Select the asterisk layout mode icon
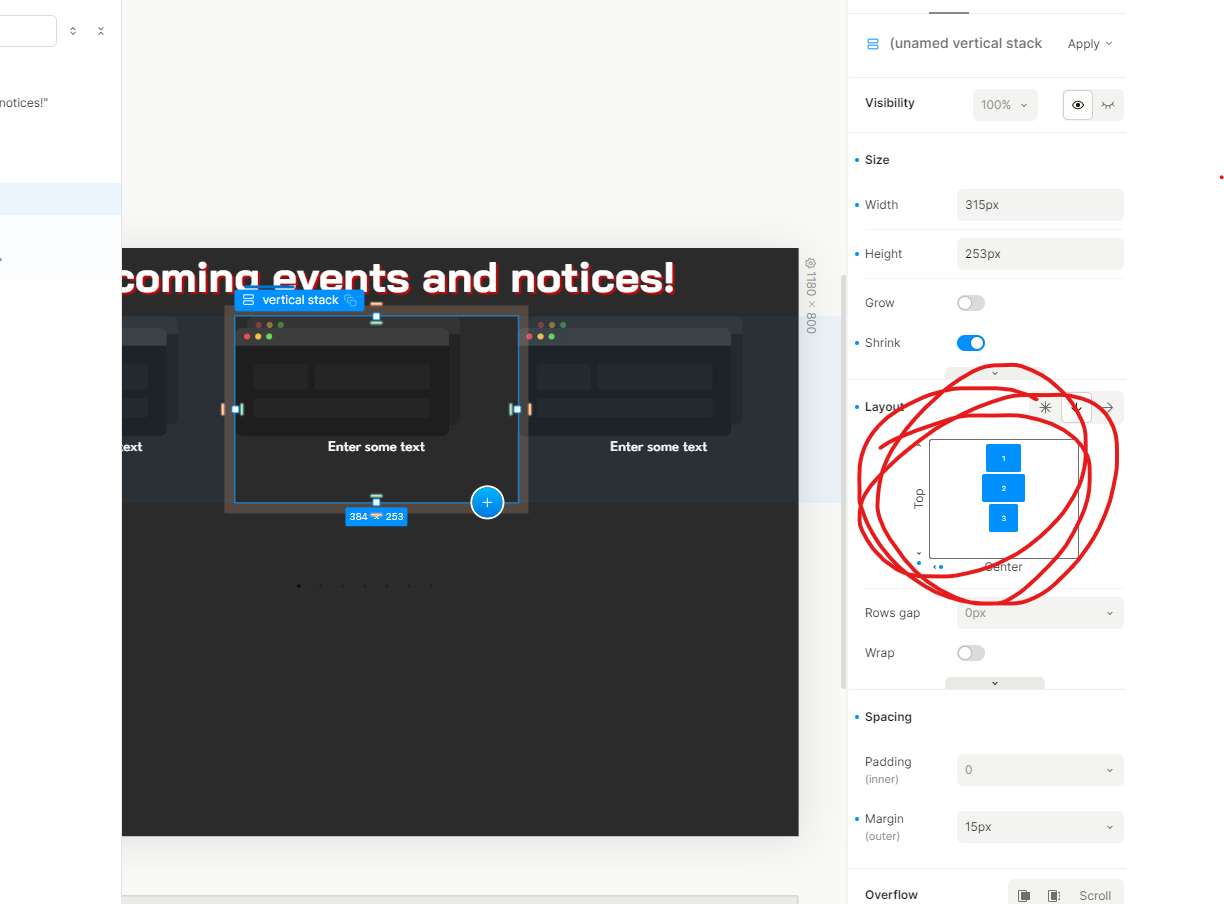Viewport: 1224px width, 904px height. 1045,408
